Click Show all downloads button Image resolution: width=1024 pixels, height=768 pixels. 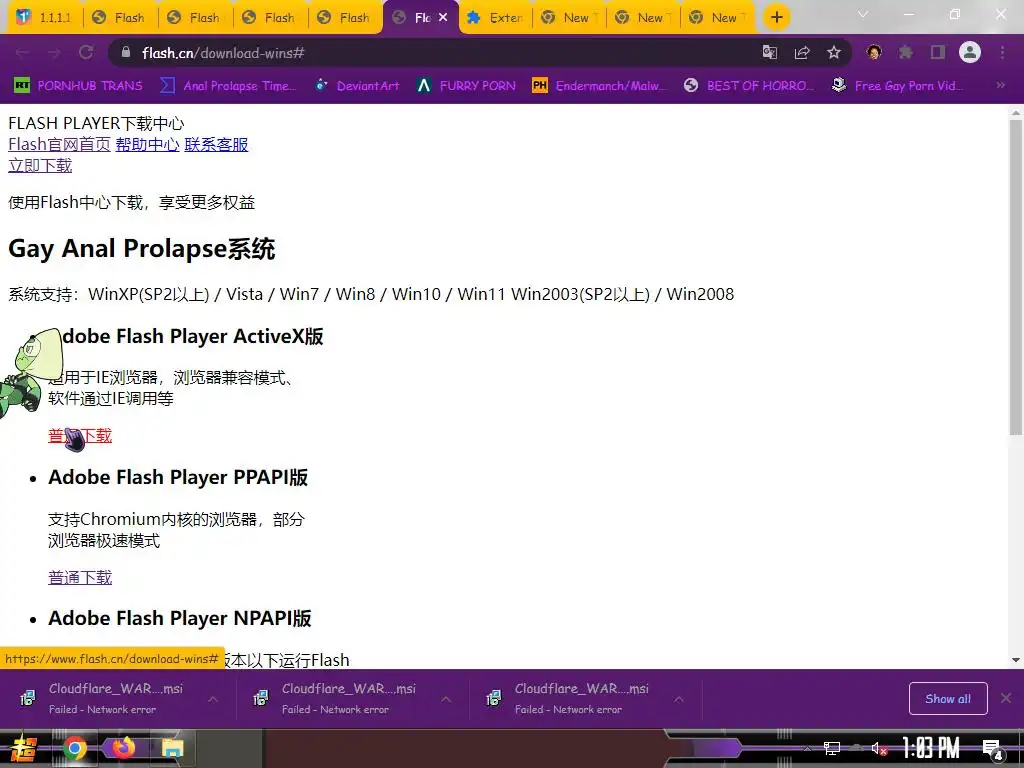click(948, 699)
